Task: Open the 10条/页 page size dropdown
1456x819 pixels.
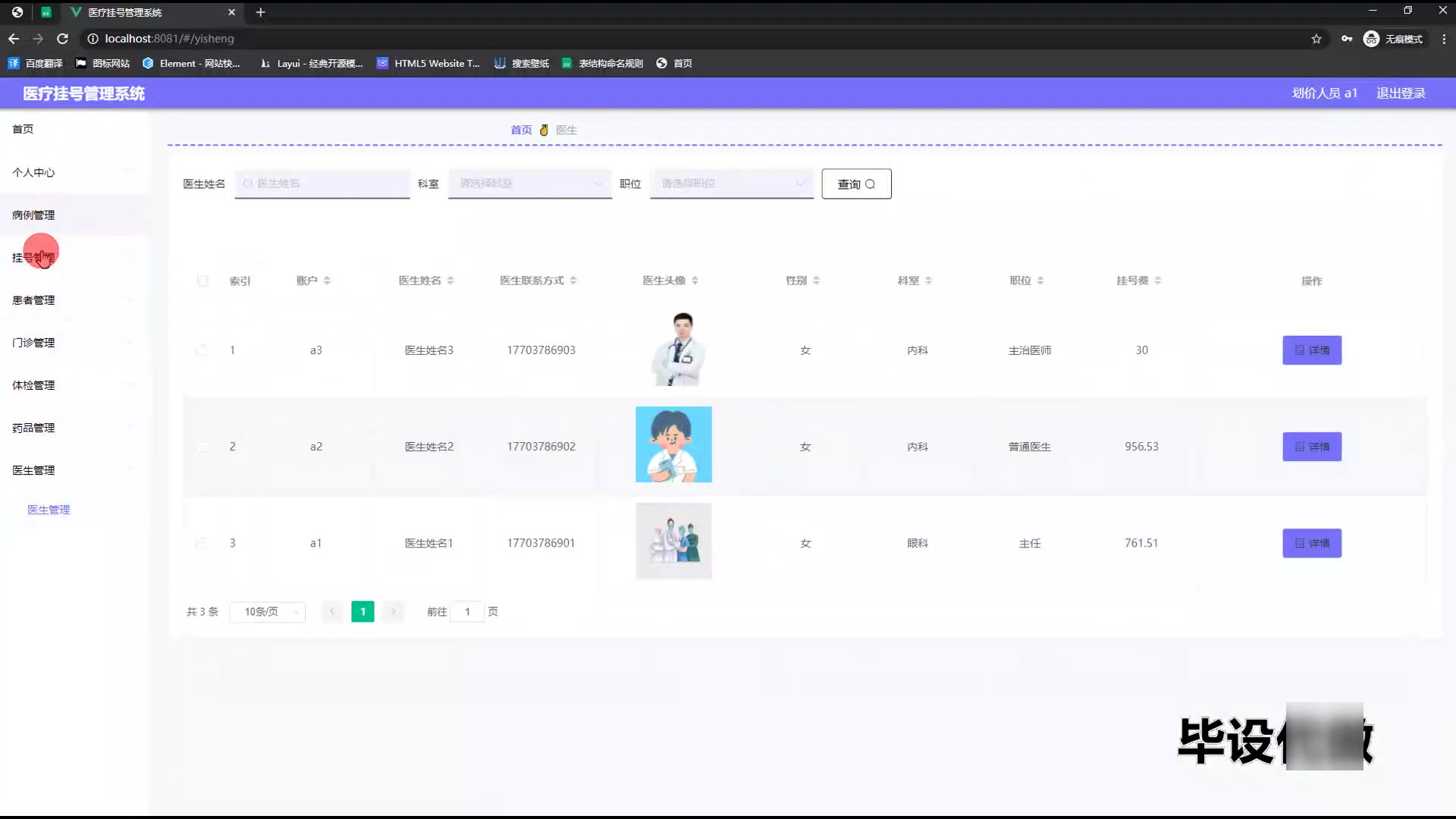Action: (267, 612)
